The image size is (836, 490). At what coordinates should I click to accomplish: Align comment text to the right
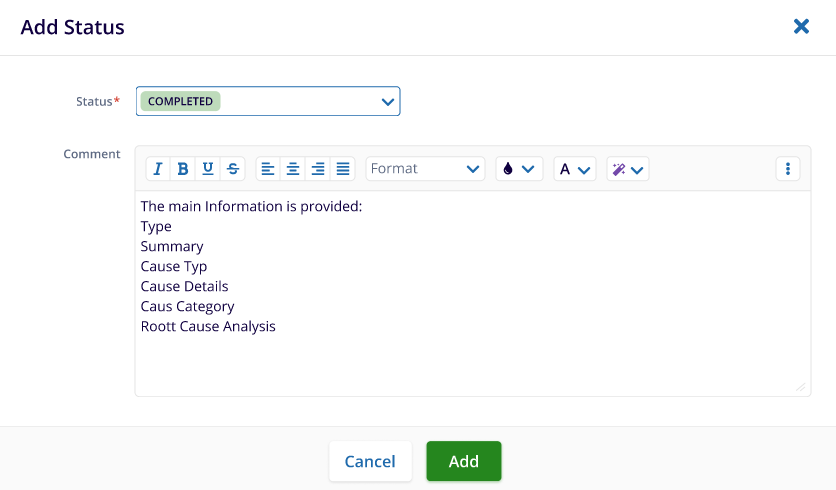click(318, 169)
